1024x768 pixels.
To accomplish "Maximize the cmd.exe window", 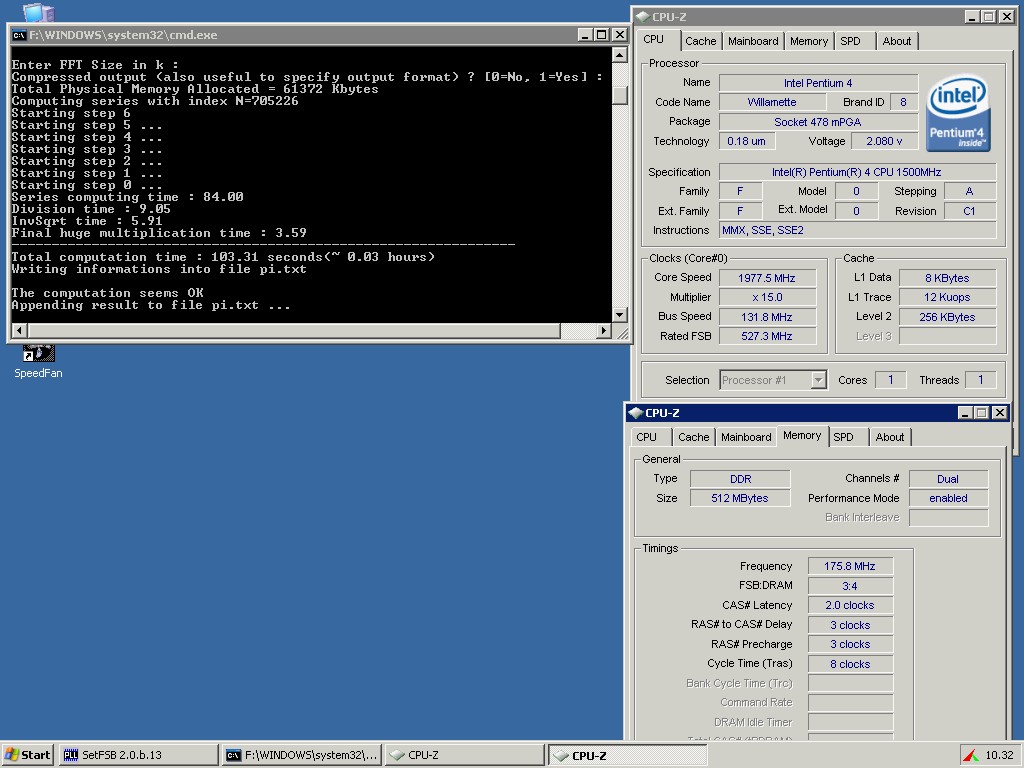I will (x=601, y=35).
